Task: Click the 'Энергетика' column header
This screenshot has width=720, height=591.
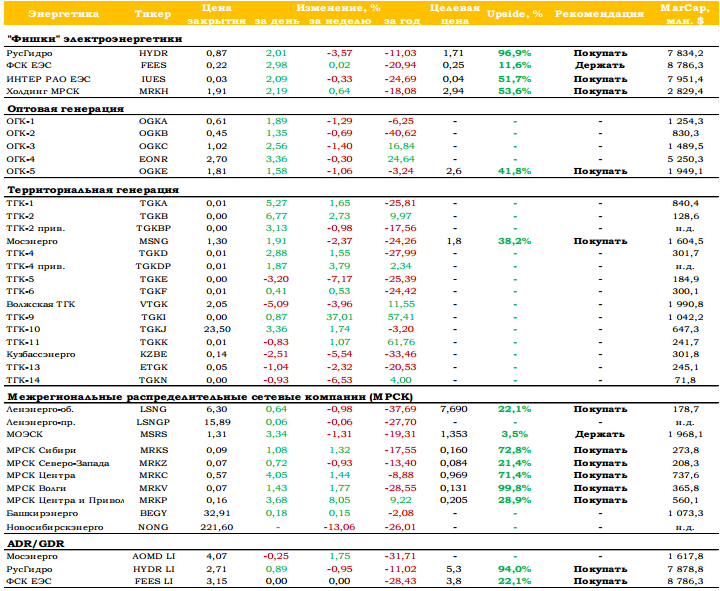Action: tap(63, 14)
